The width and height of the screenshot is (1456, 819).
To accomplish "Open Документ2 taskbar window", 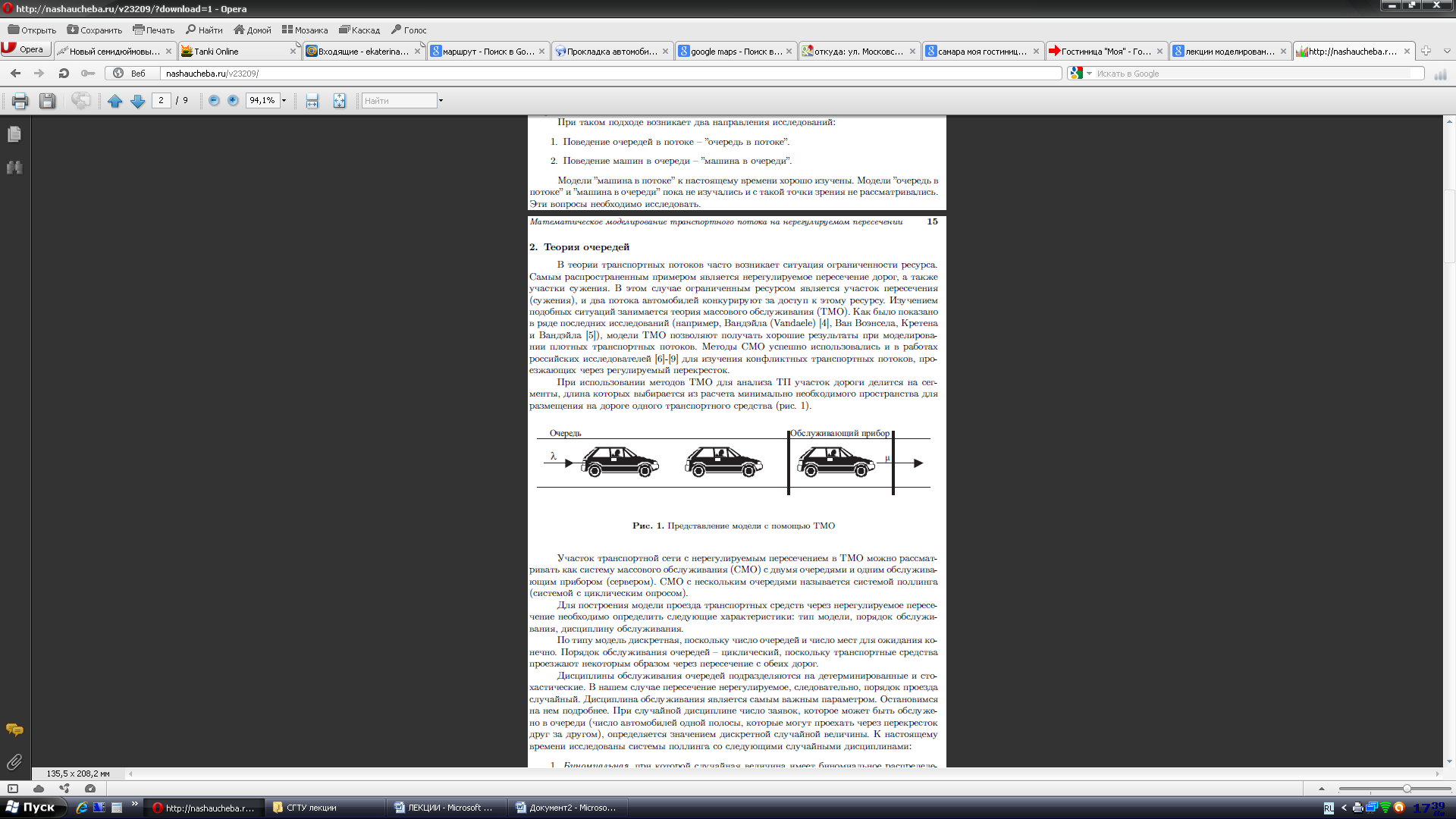I will tap(569, 808).
